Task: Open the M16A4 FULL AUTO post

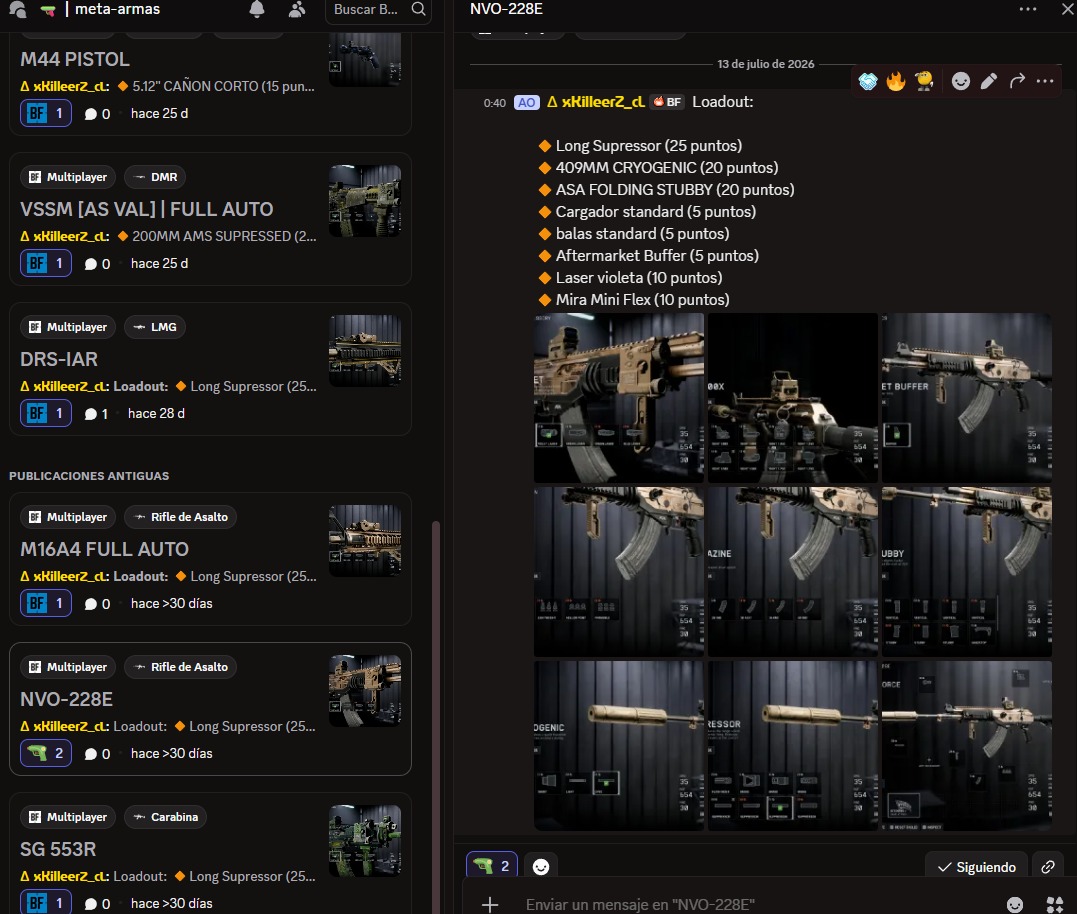Action: (104, 549)
